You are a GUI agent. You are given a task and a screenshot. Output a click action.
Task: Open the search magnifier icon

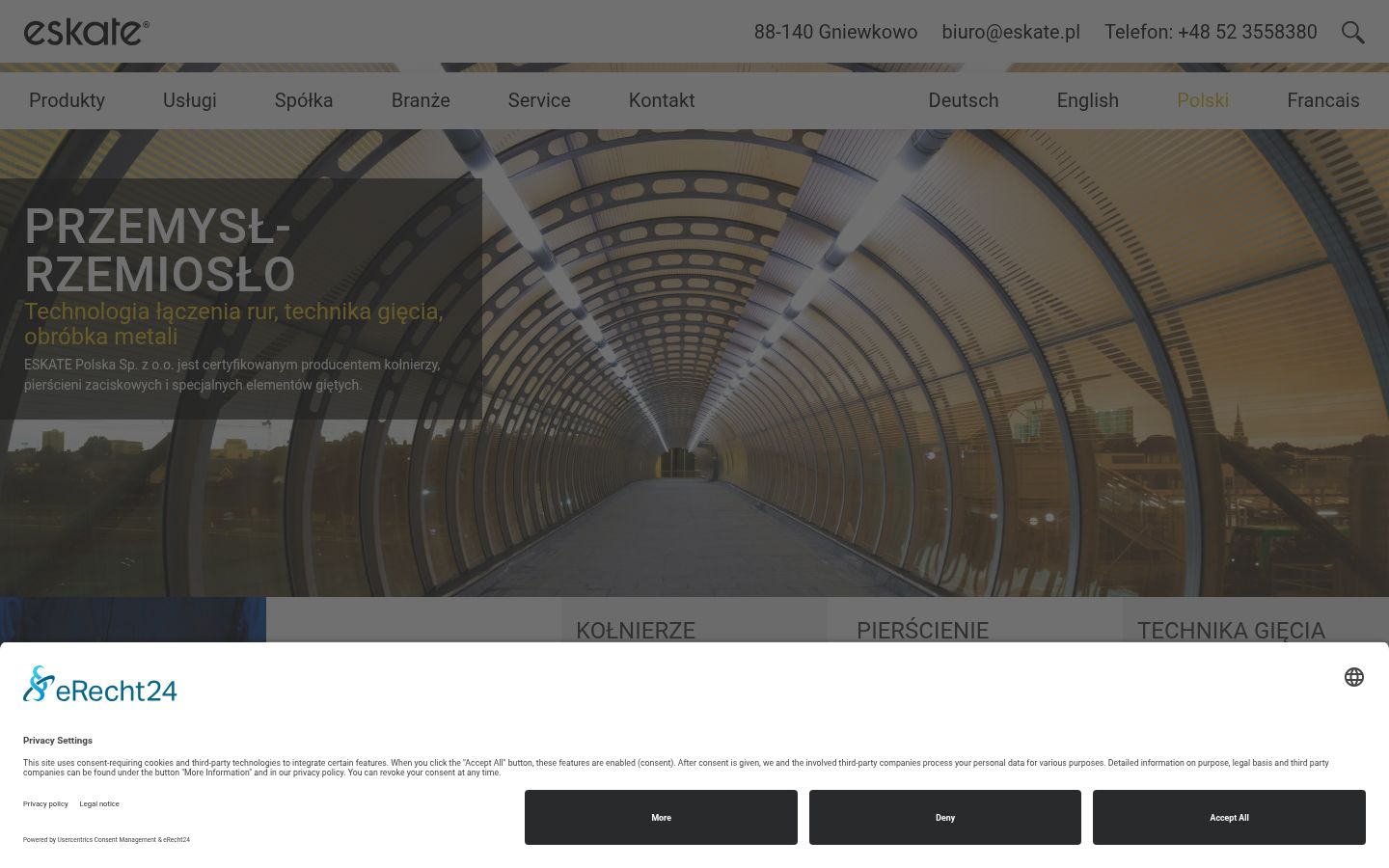click(1353, 32)
